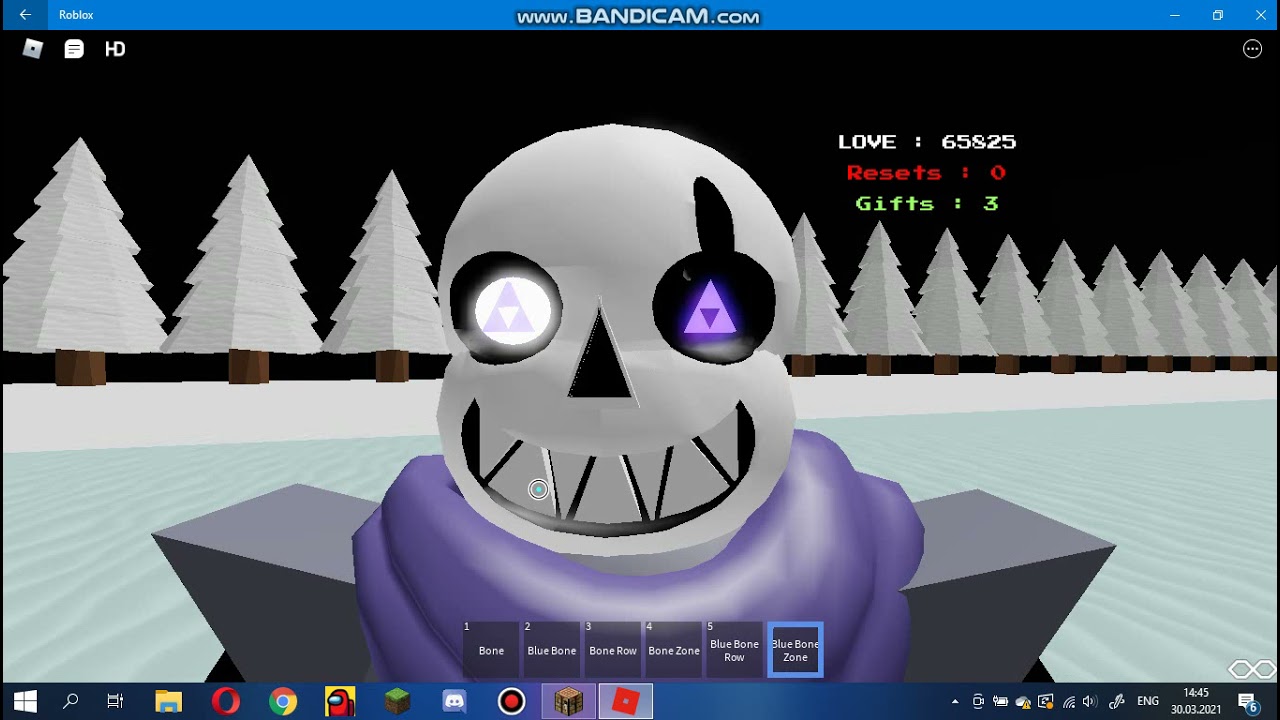Open Wi-Fi network tray icon
Viewport: 1280px width, 720px height.
click(1069, 702)
